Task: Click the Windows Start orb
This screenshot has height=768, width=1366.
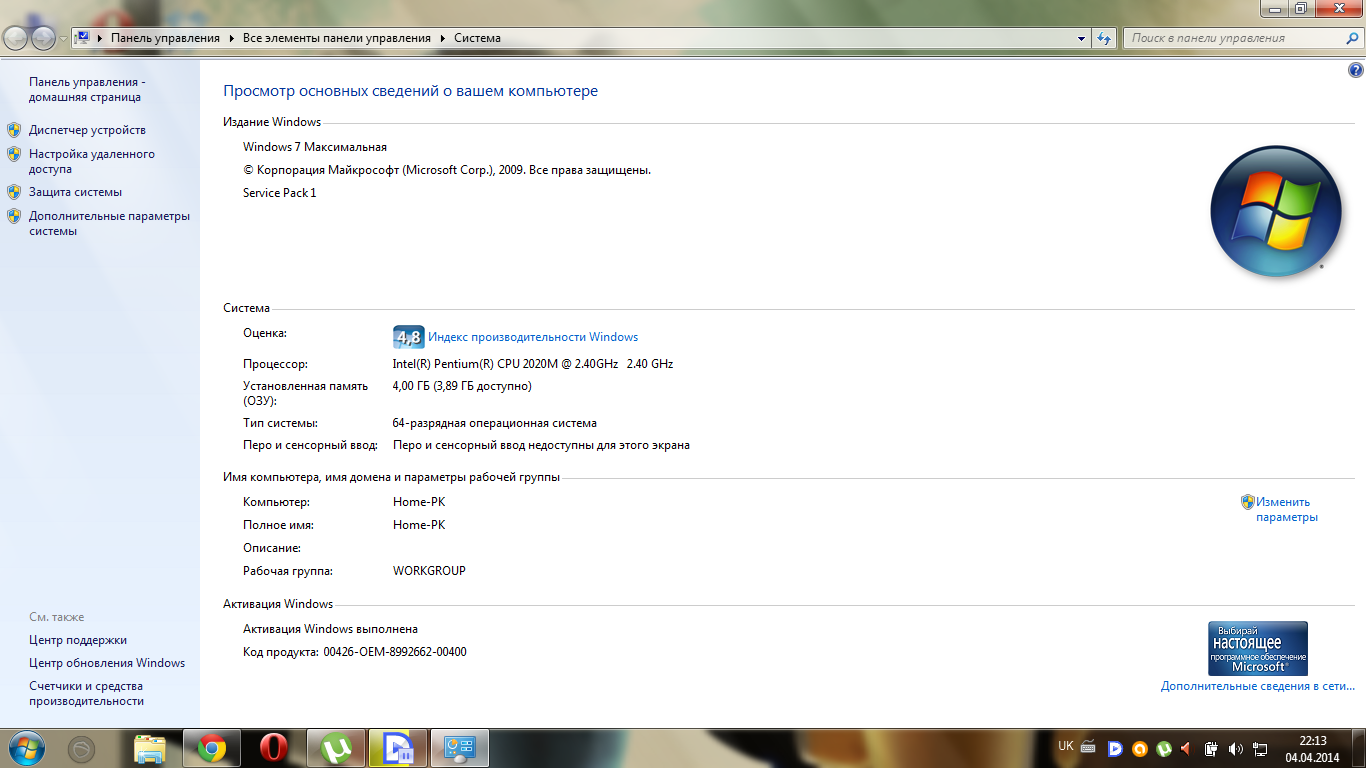Action: (x=25, y=748)
